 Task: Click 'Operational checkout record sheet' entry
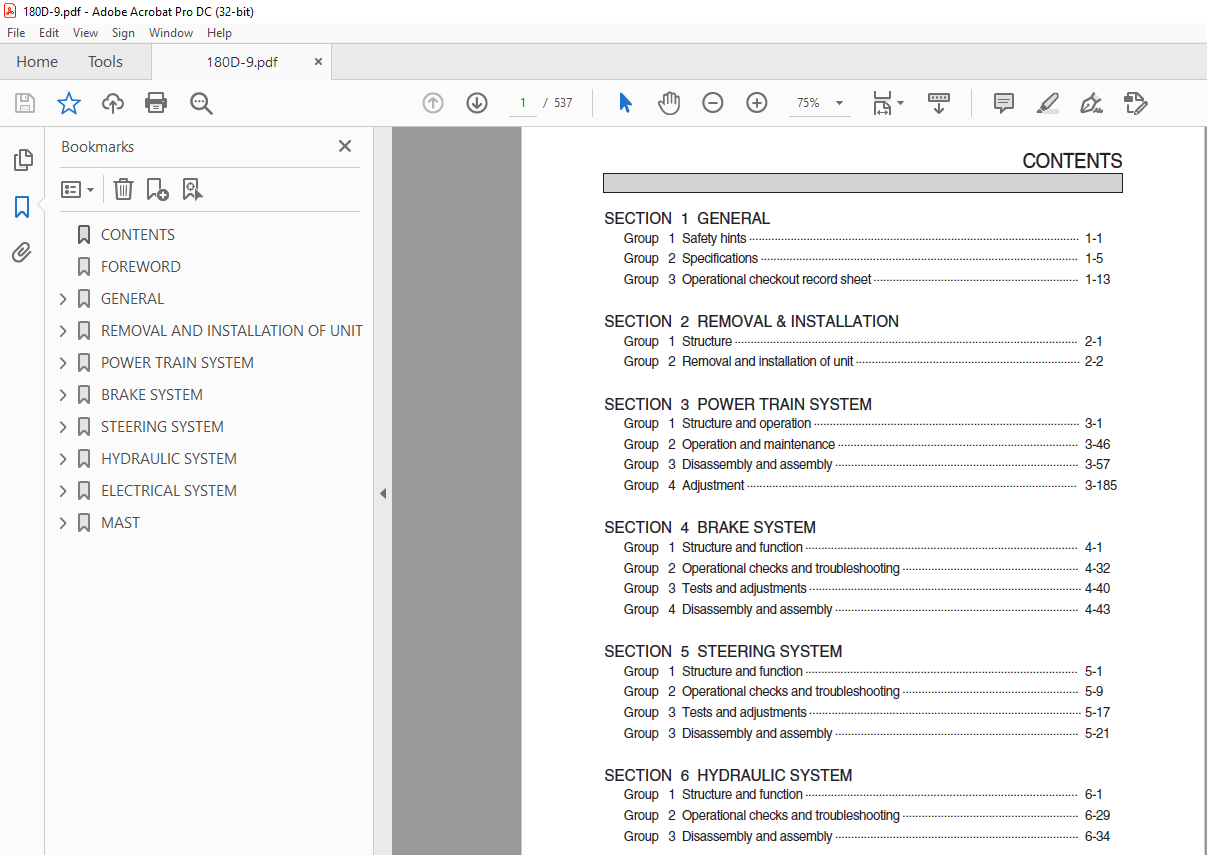click(777, 280)
